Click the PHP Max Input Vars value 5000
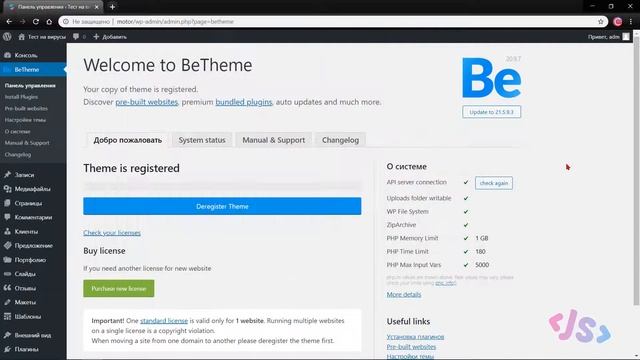 pyautogui.click(x=482, y=265)
